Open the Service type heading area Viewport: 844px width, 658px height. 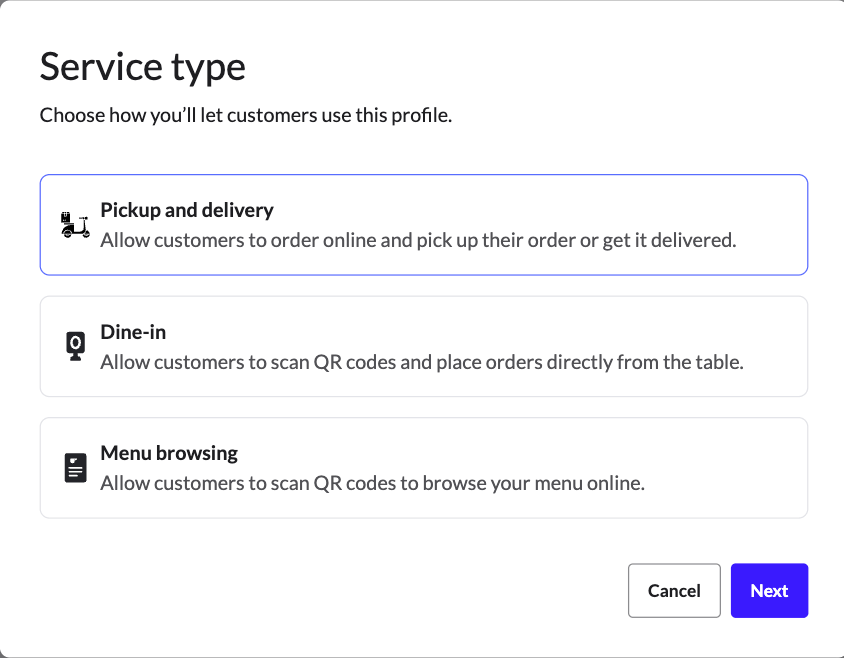click(142, 66)
